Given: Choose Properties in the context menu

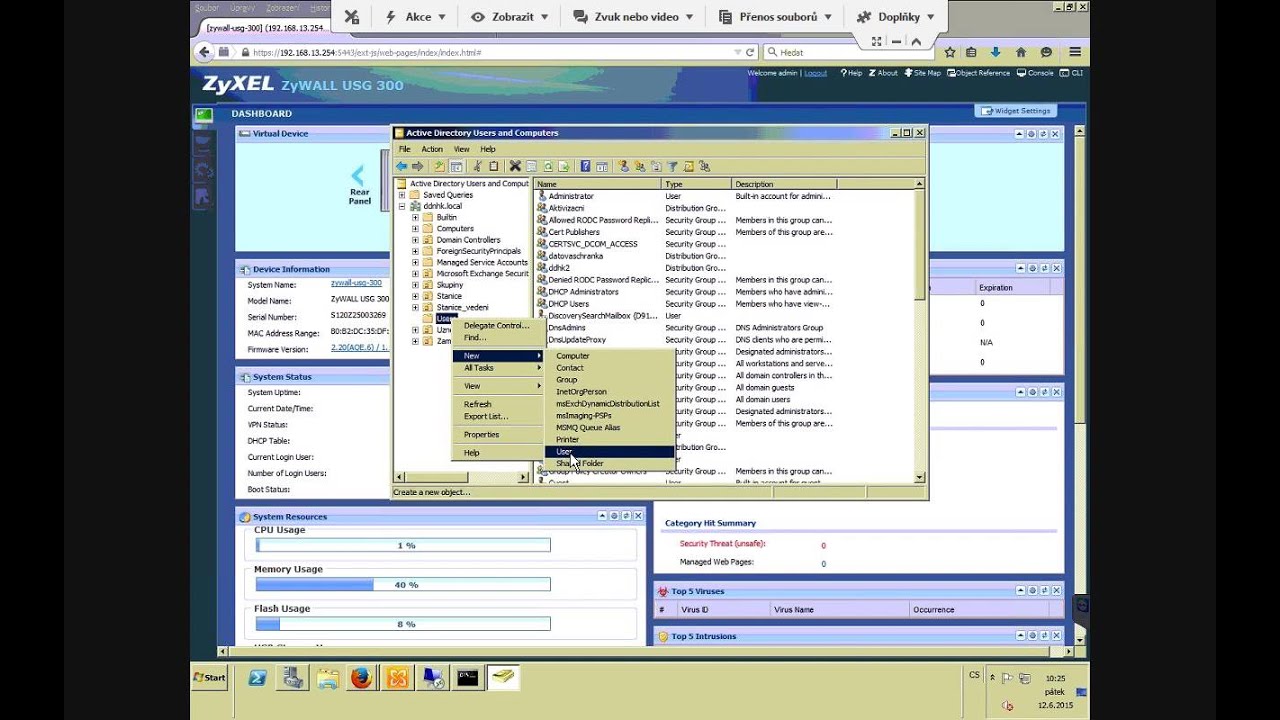Looking at the screenshot, I should 497,435.
